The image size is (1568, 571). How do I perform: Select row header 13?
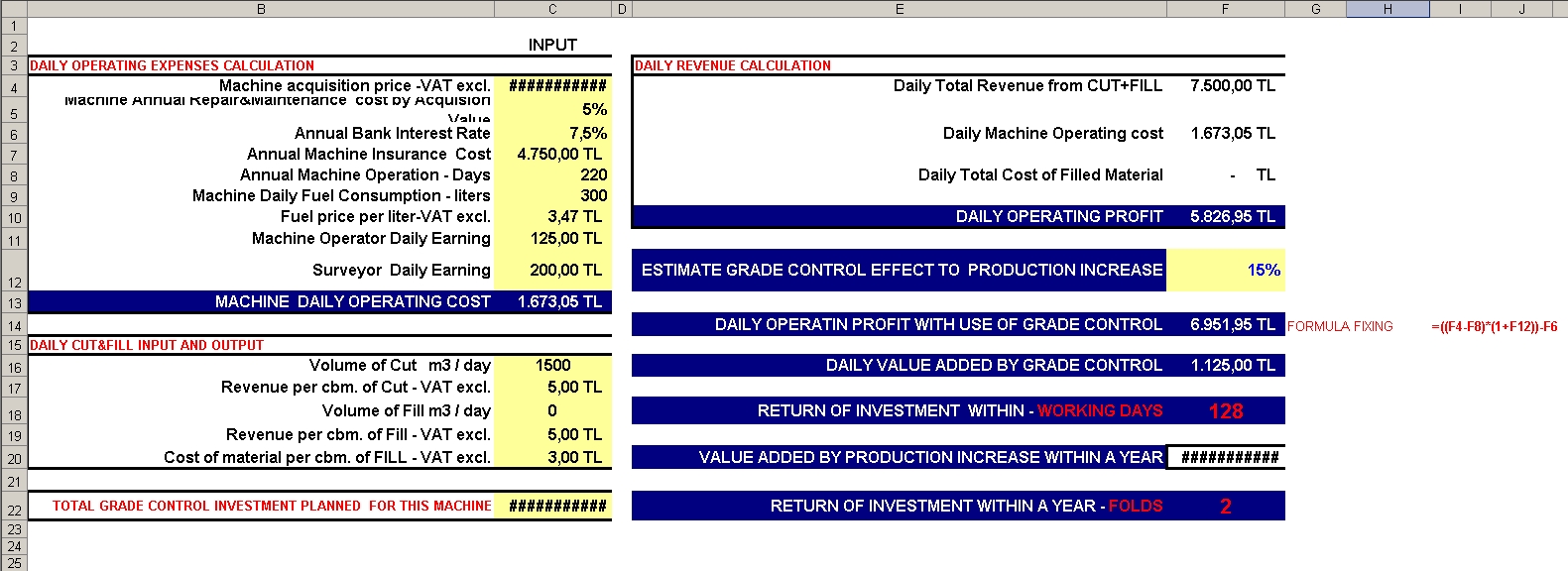[14, 302]
